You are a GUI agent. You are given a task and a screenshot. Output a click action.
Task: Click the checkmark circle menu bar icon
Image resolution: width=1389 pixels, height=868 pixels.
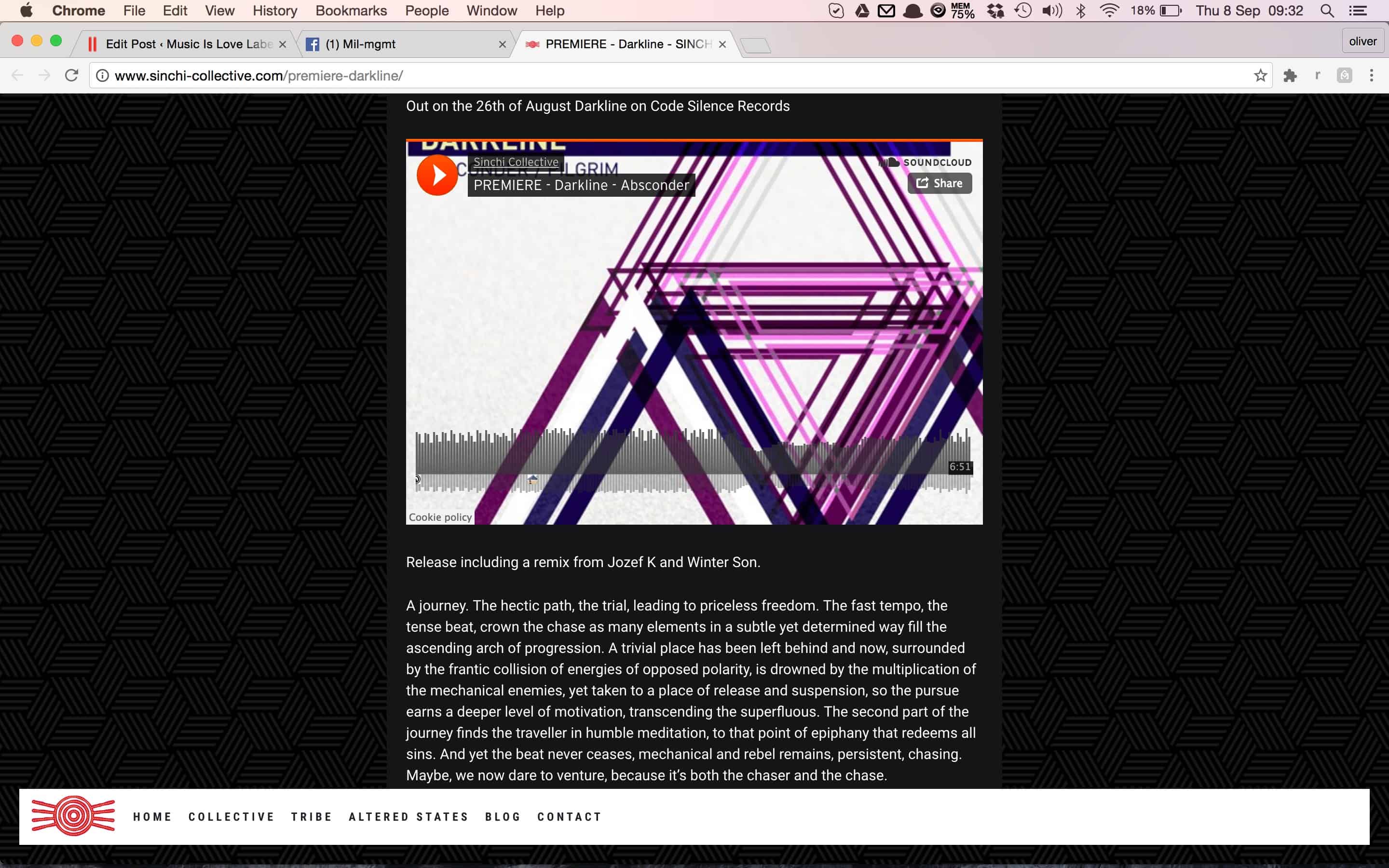coord(836,10)
